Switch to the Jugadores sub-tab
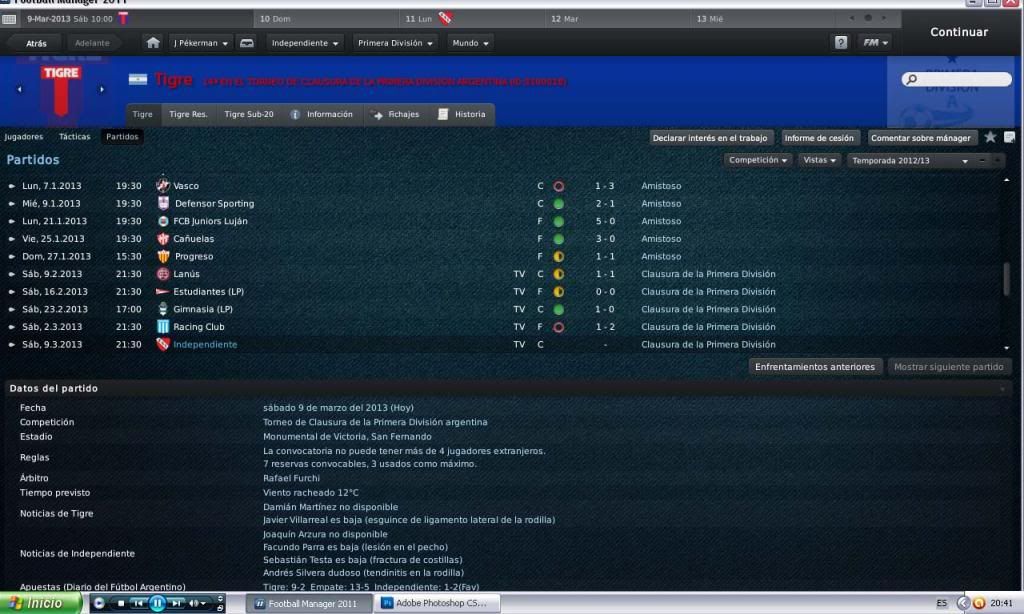 point(24,137)
